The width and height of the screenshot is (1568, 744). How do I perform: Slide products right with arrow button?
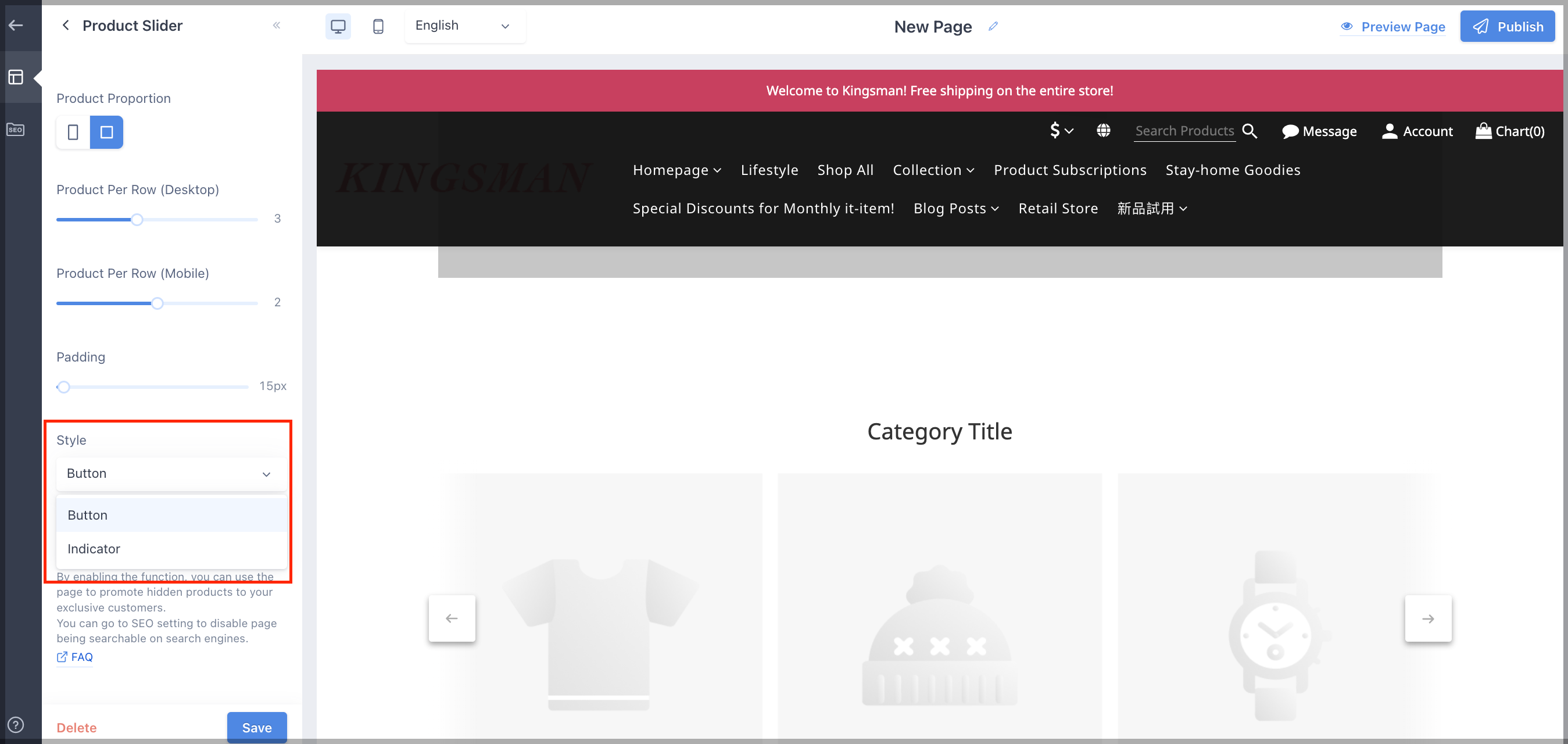click(1428, 618)
